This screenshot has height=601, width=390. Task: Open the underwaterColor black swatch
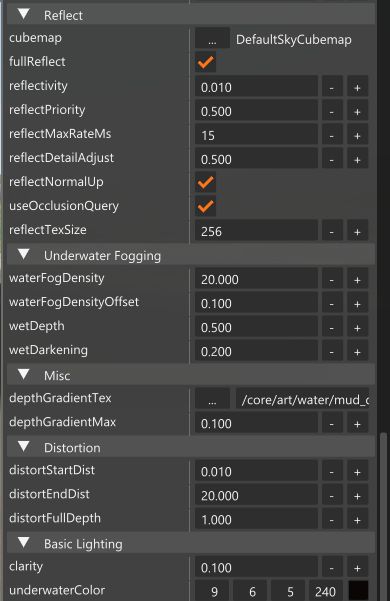click(358, 591)
